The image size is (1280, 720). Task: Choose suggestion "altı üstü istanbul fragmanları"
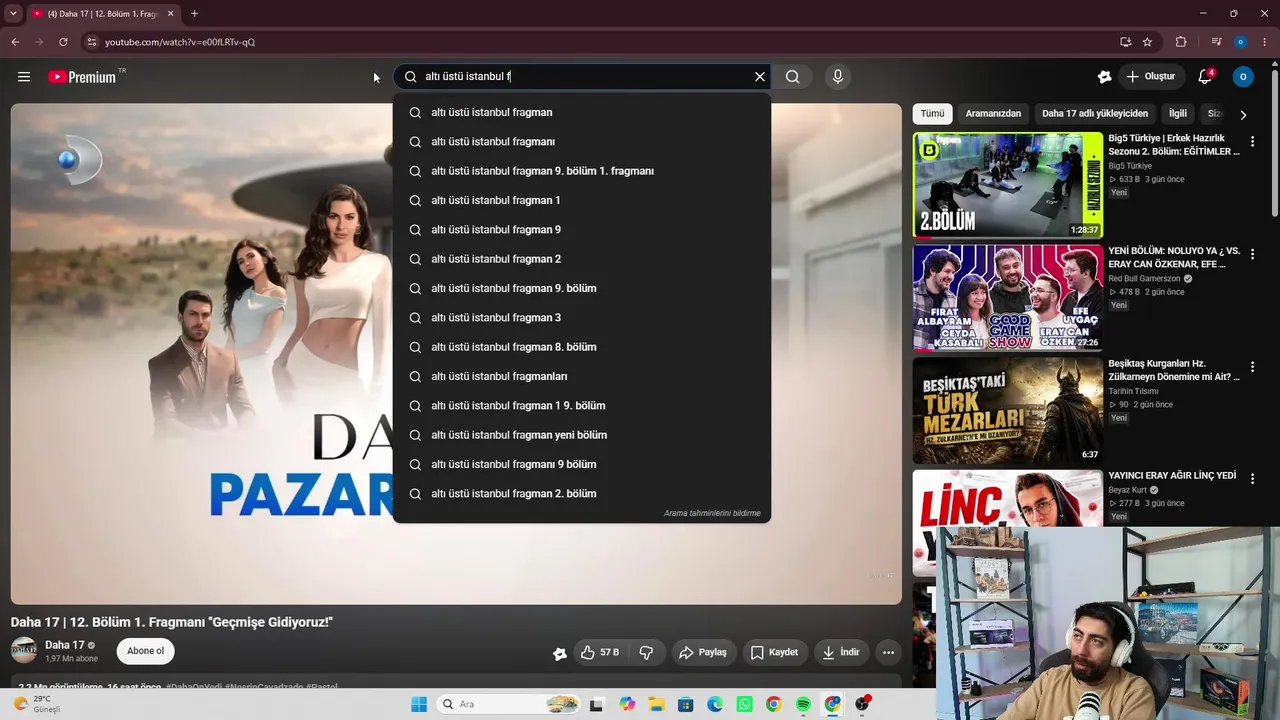point(582,377)
